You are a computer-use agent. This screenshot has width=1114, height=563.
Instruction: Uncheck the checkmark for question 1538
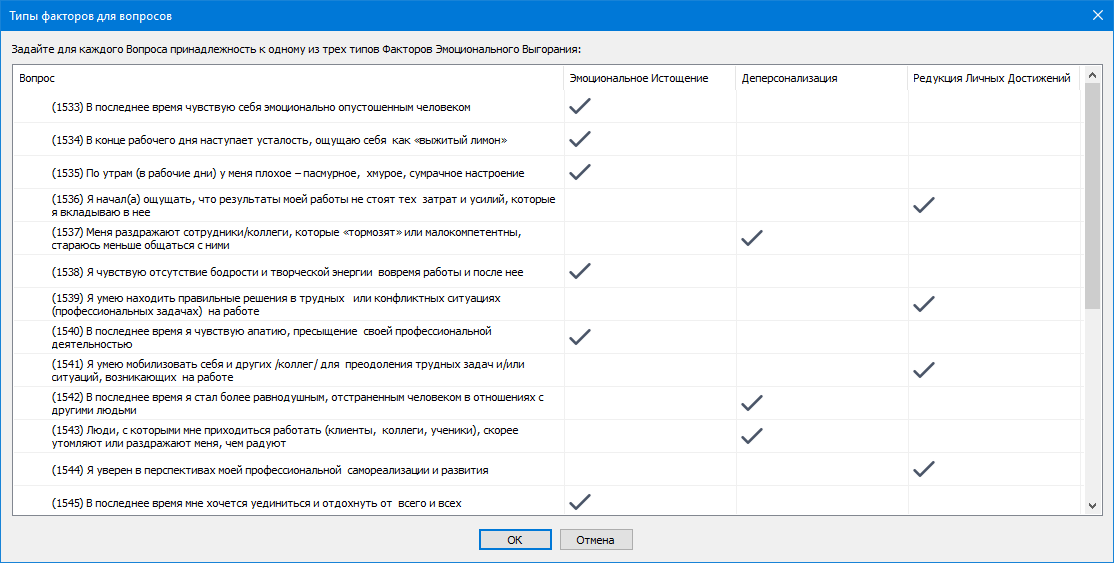(580, 271)
